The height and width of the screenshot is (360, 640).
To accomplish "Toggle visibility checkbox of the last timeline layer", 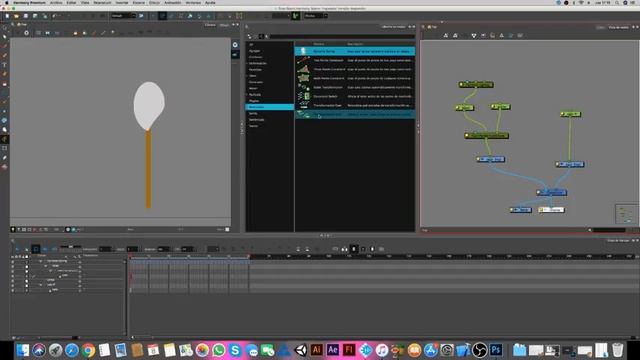I will [13, 290].
